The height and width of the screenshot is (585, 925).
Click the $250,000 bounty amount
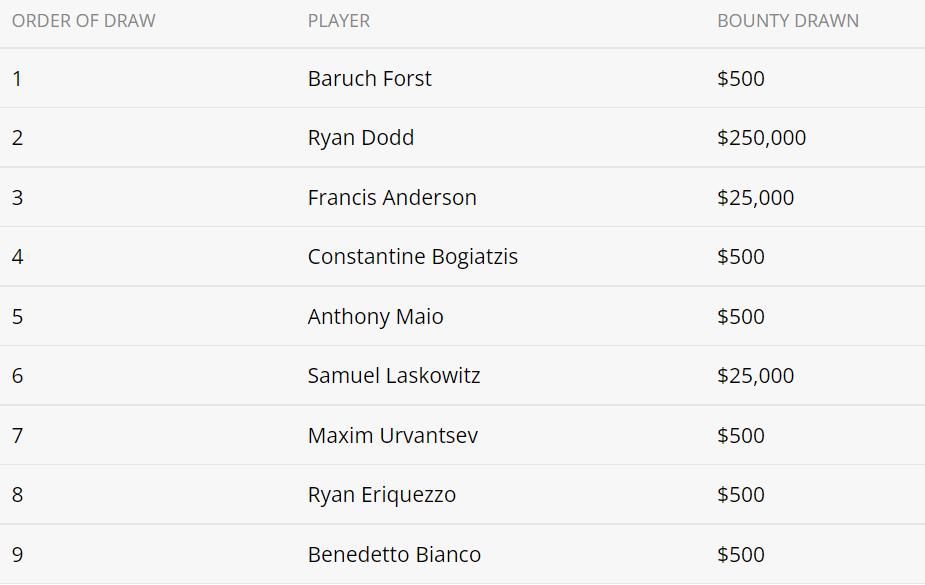click(762, 138)
